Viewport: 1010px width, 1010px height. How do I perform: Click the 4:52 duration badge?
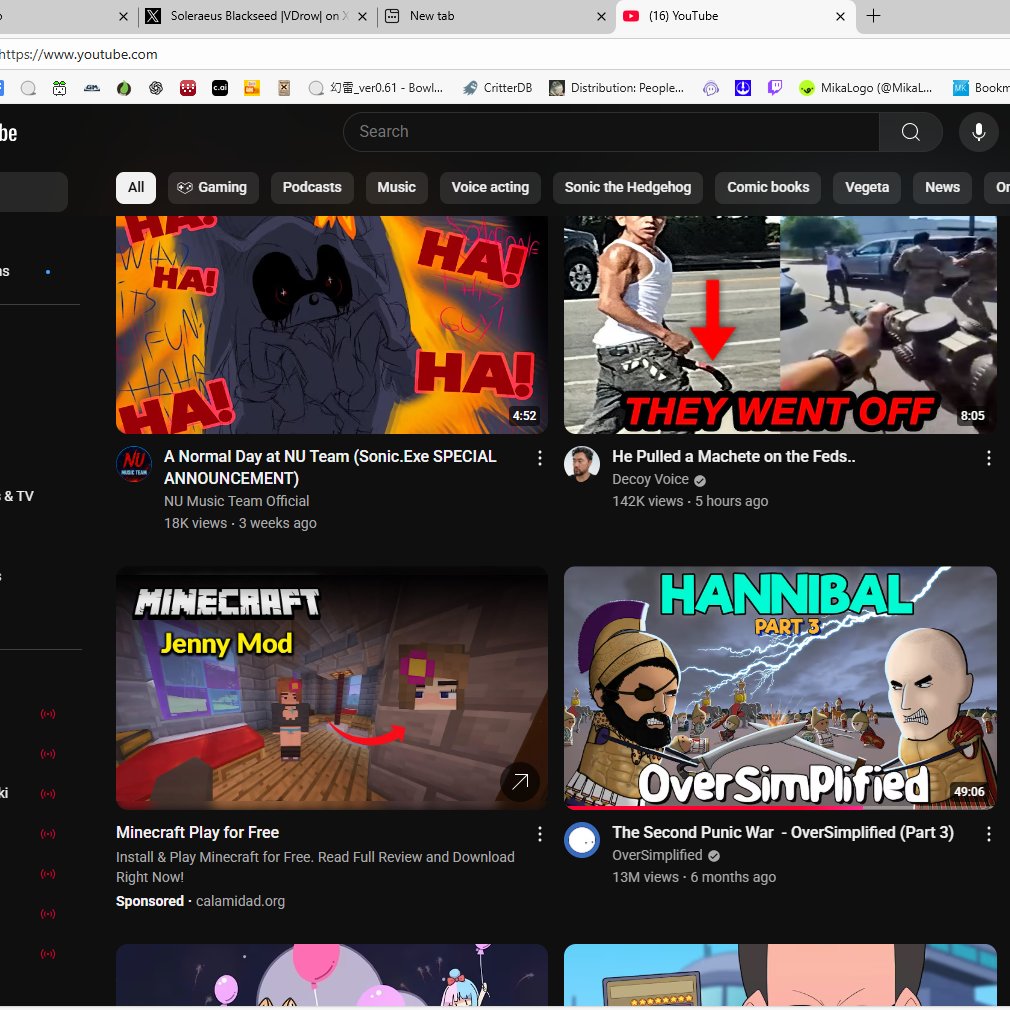tap(524, 416)
